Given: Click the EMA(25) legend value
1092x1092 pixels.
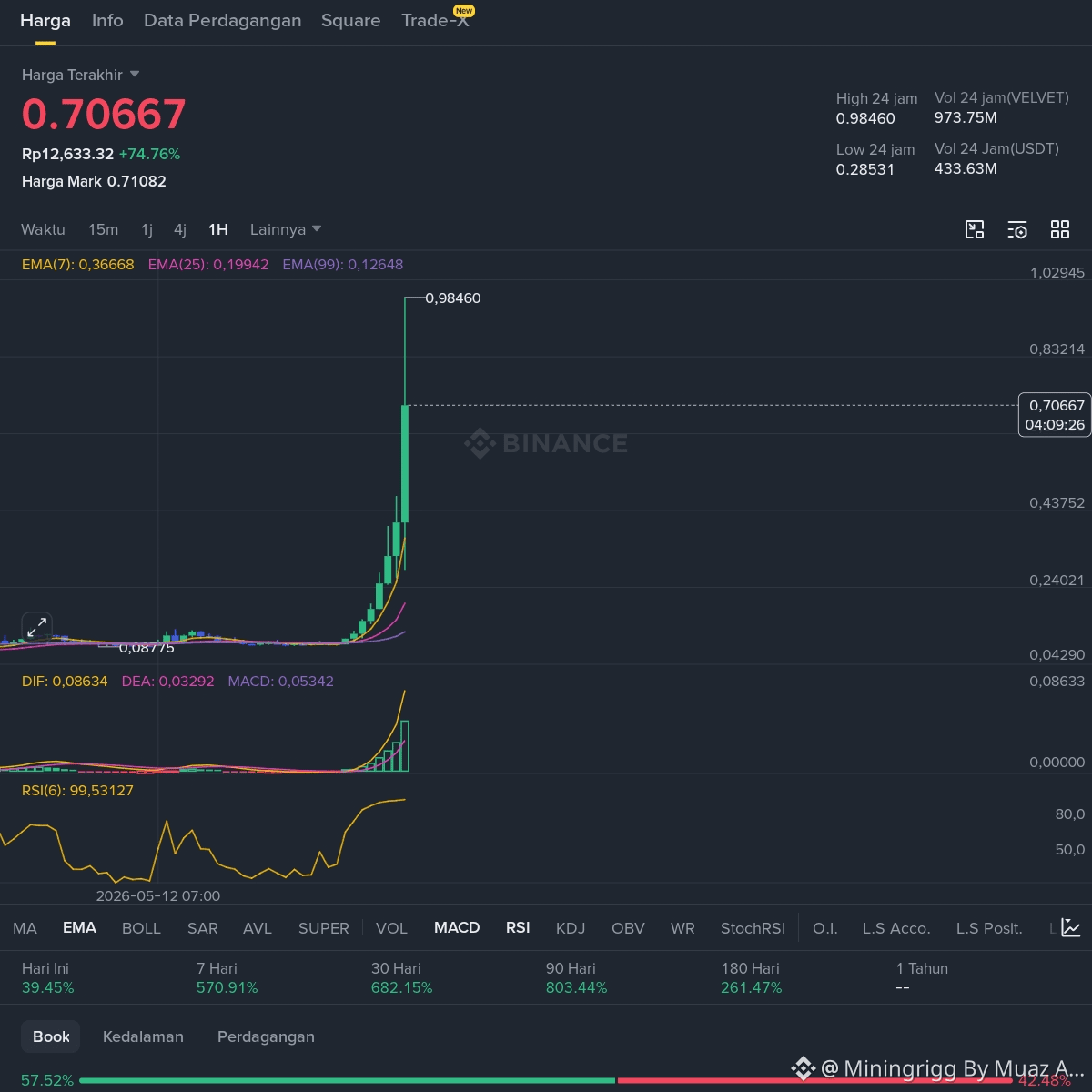Looking at the screenshot, I should [208, 265].
